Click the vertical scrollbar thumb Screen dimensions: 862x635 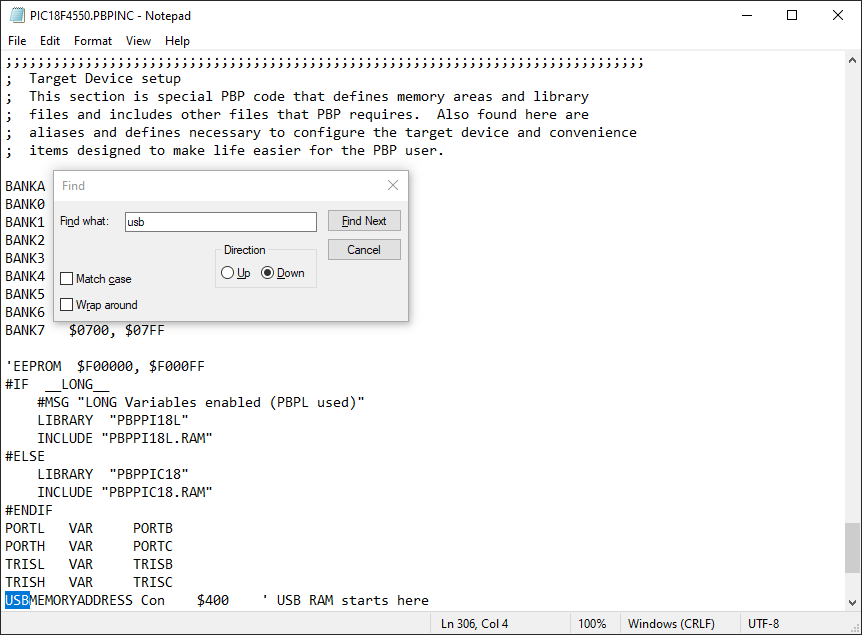point(852,547)
